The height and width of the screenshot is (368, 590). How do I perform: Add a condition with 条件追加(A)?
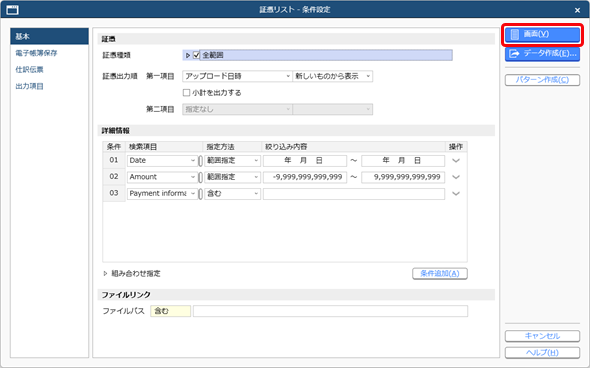coord(440,274)
